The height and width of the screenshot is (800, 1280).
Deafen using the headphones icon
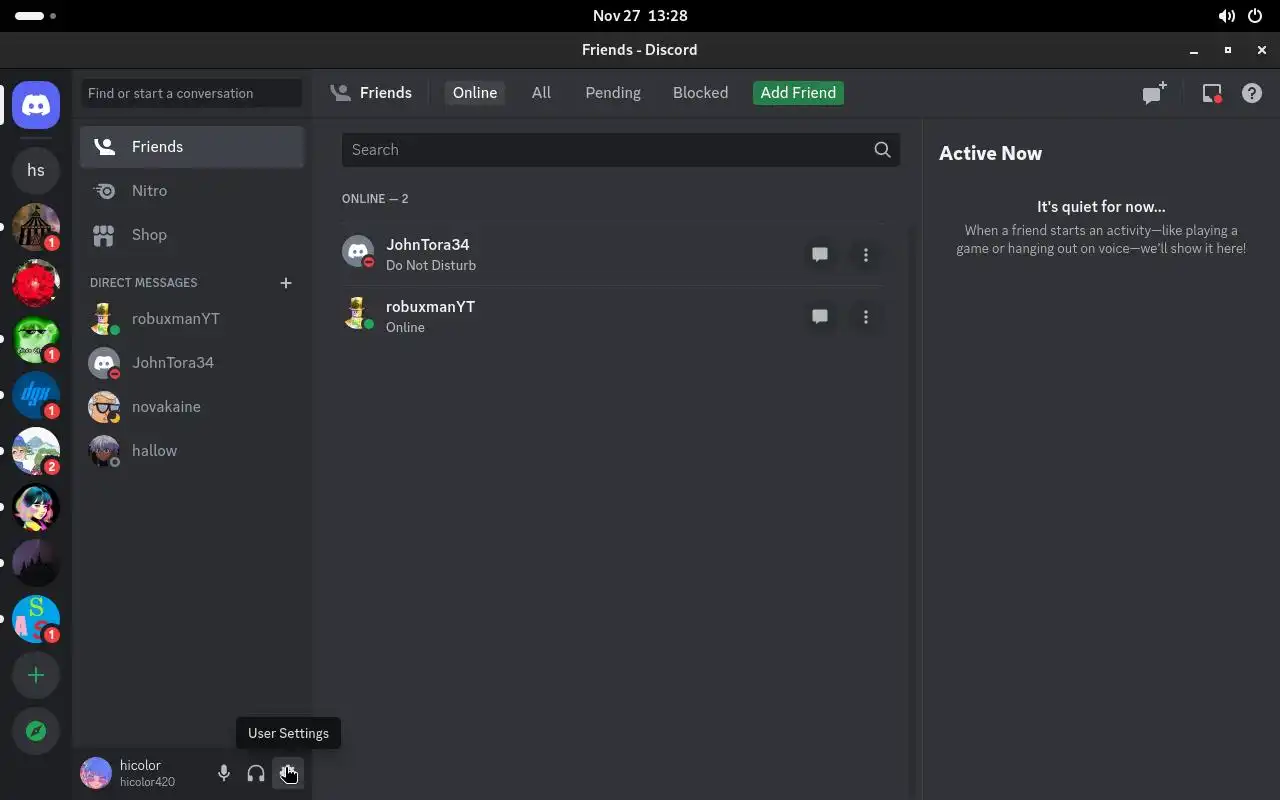coord(256,773)
